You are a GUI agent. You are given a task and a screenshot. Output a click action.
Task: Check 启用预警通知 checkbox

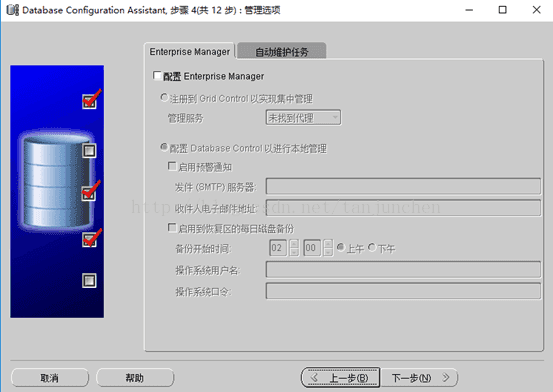tap(172, 166)
